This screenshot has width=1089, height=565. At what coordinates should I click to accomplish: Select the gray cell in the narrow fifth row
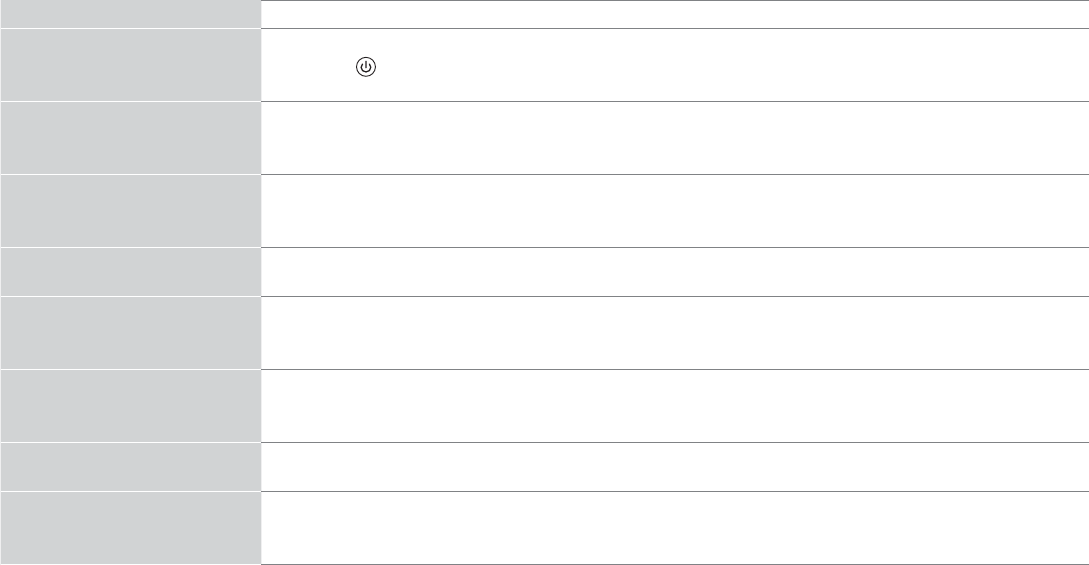pos(130,272)
